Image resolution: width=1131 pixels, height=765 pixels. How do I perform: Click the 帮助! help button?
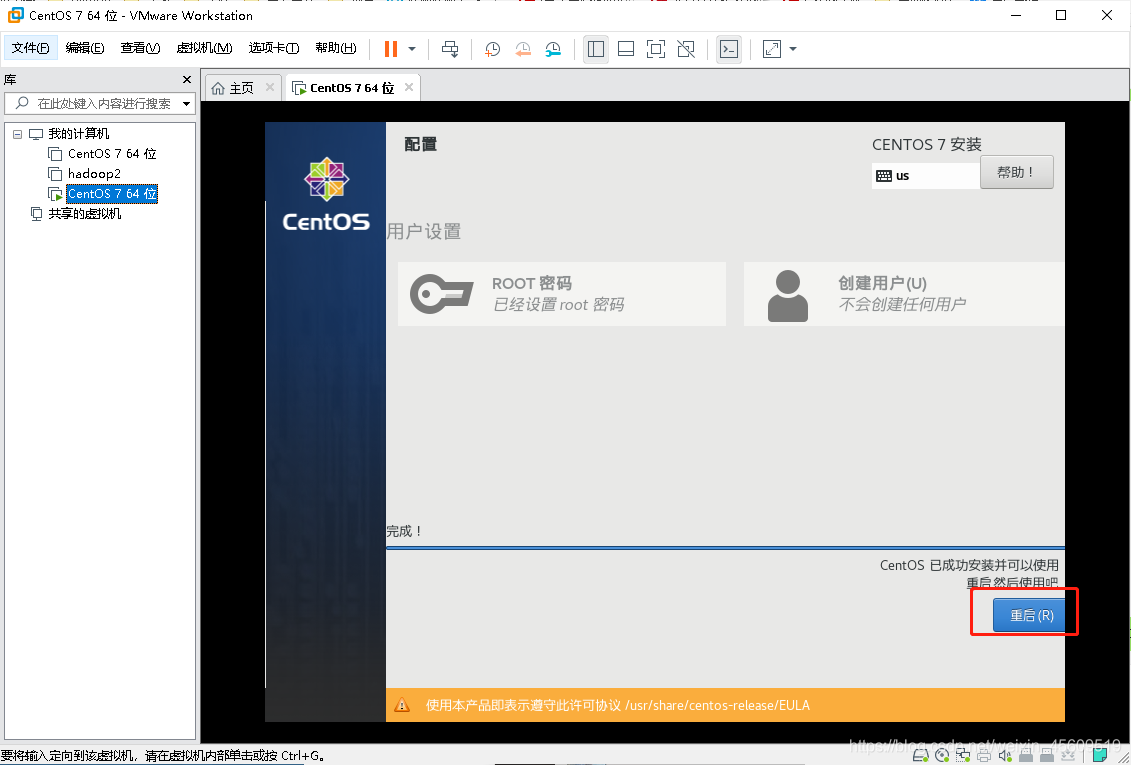[x=1016, y=172]
